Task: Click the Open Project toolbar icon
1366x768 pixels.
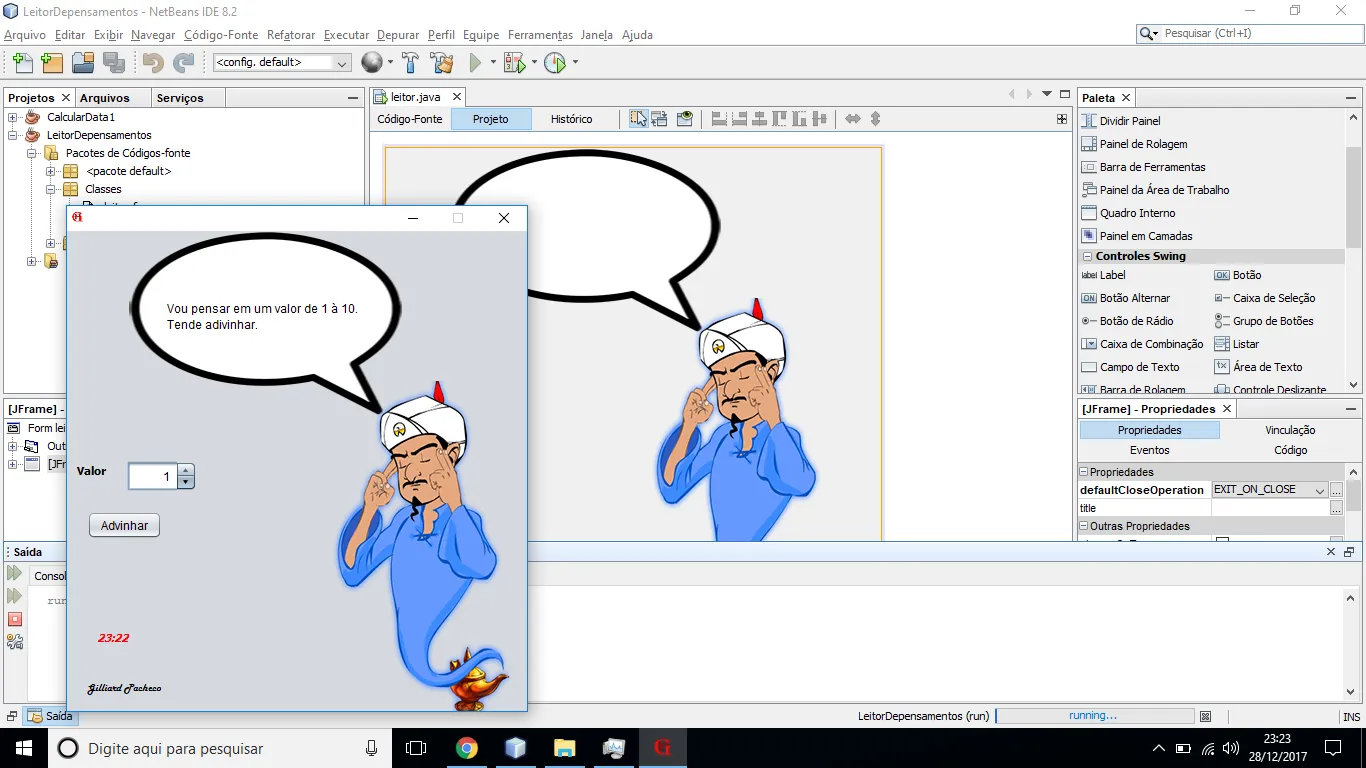Action: point(83,63)
